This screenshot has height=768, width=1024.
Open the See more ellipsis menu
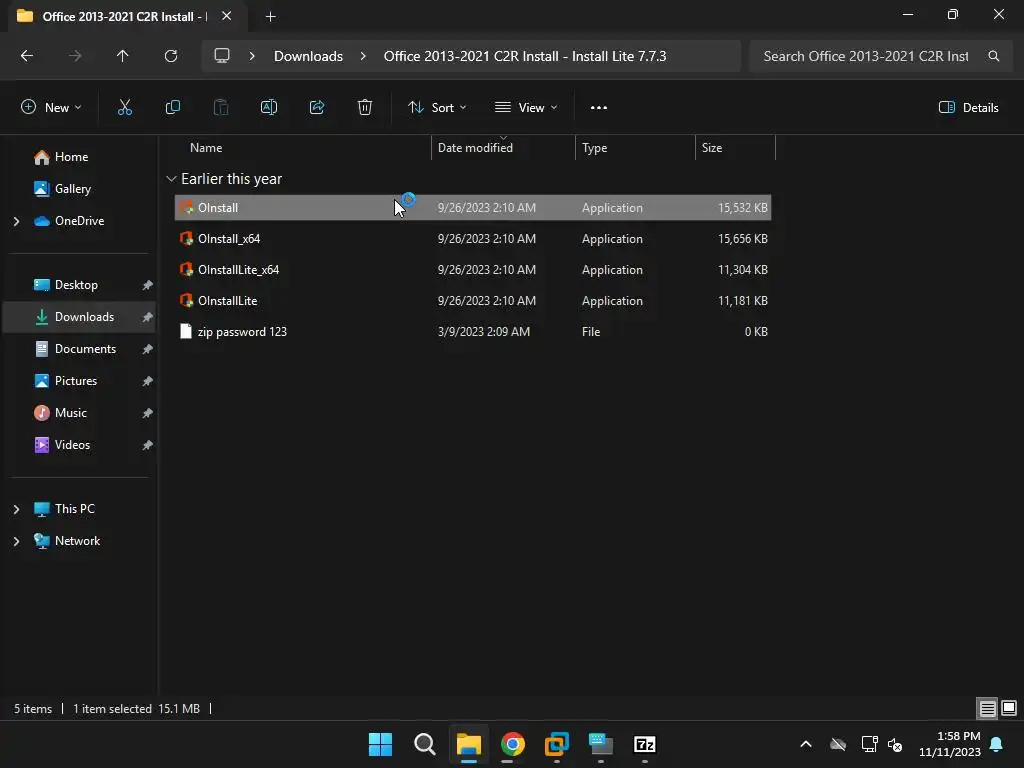(599, 108)
